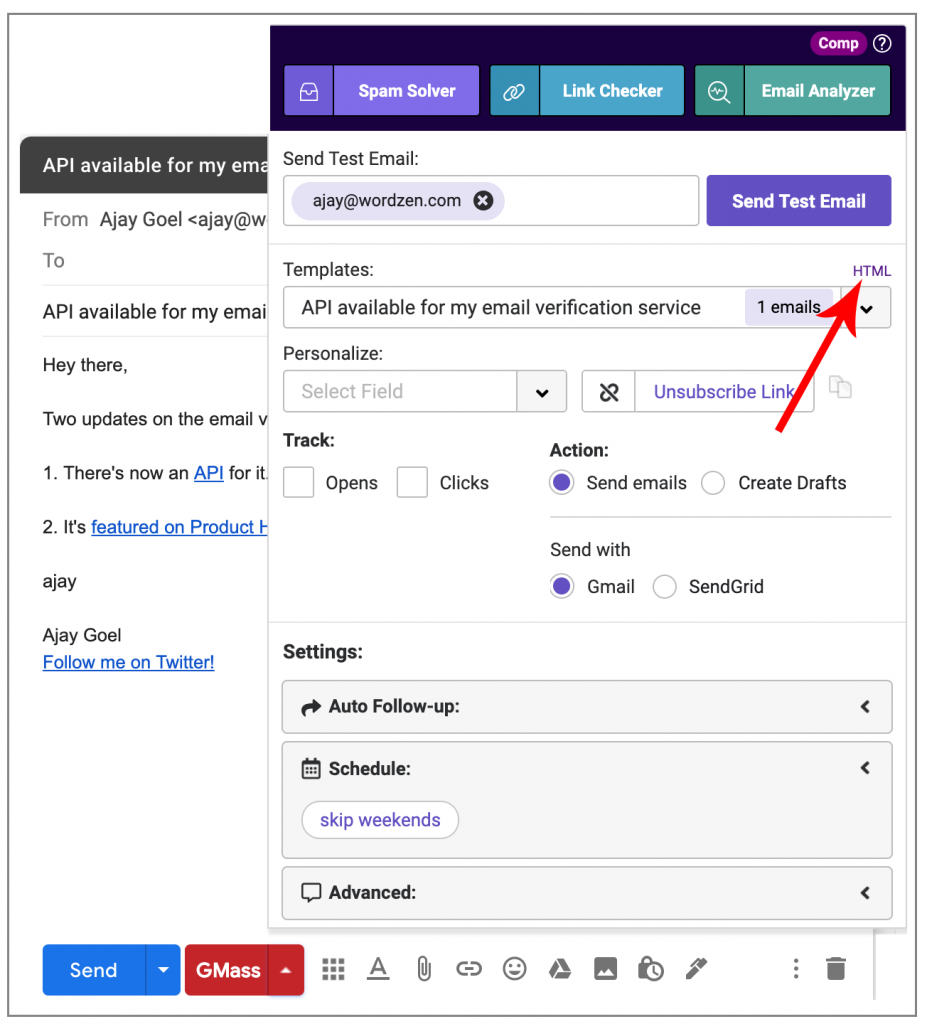This screenshot has height=1024, width=927.
Task: Click the Send Test Email button
Action: pyautogui.click(x=798, y=200)
